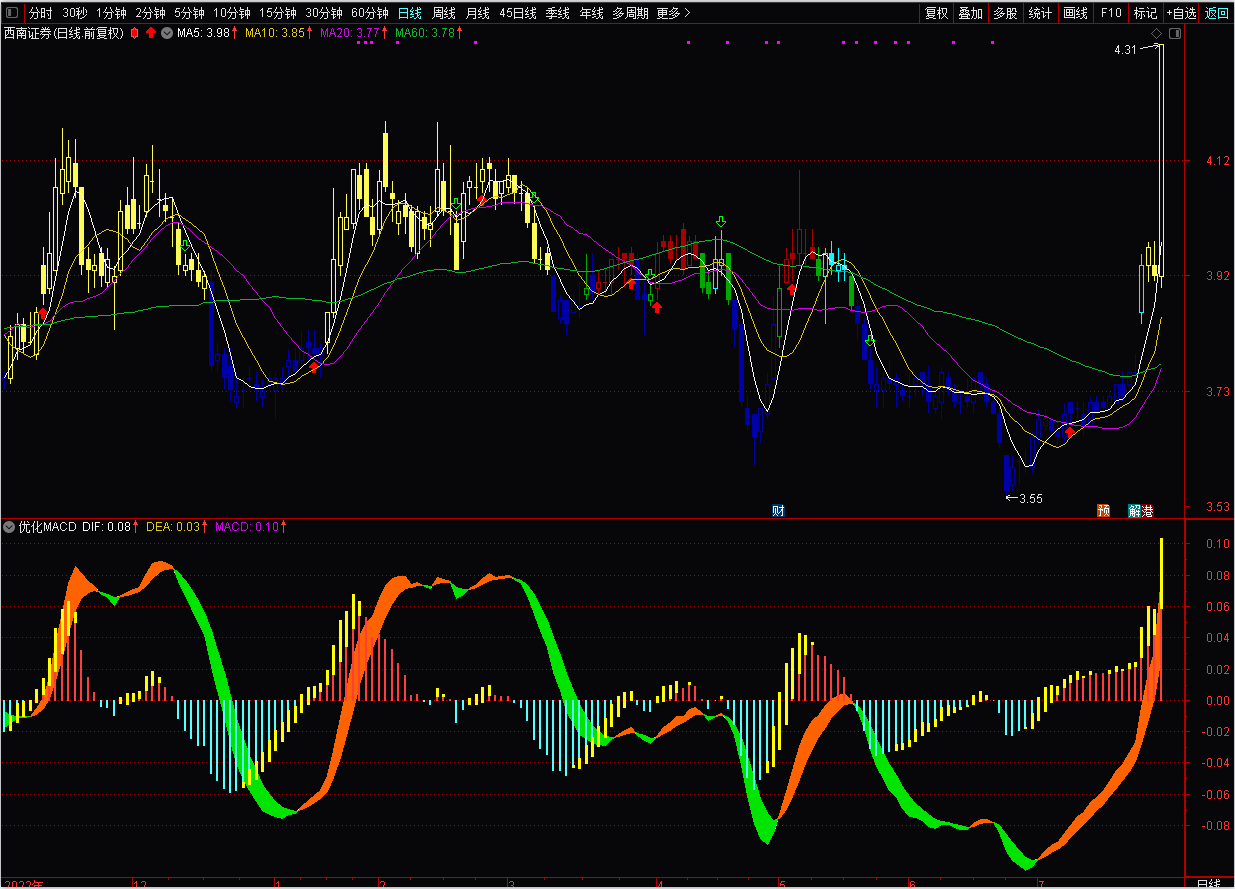This screenshot has width=1235, height=889.
Task: Open the main chart indicator settings dropdown
Action: [167, 33]
